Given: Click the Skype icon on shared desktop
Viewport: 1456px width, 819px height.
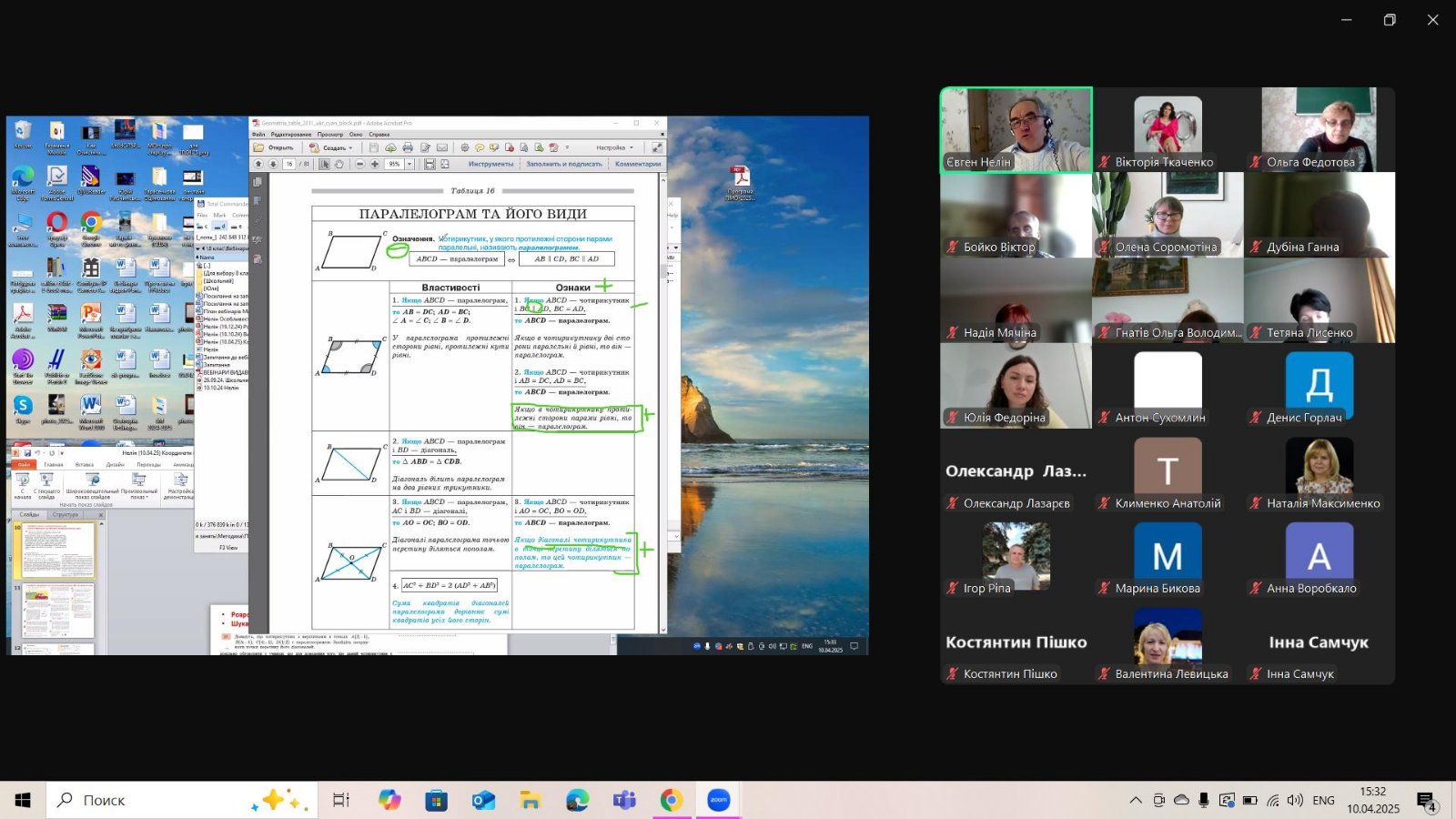Looking at the screenshot, I should coord(23,405).
